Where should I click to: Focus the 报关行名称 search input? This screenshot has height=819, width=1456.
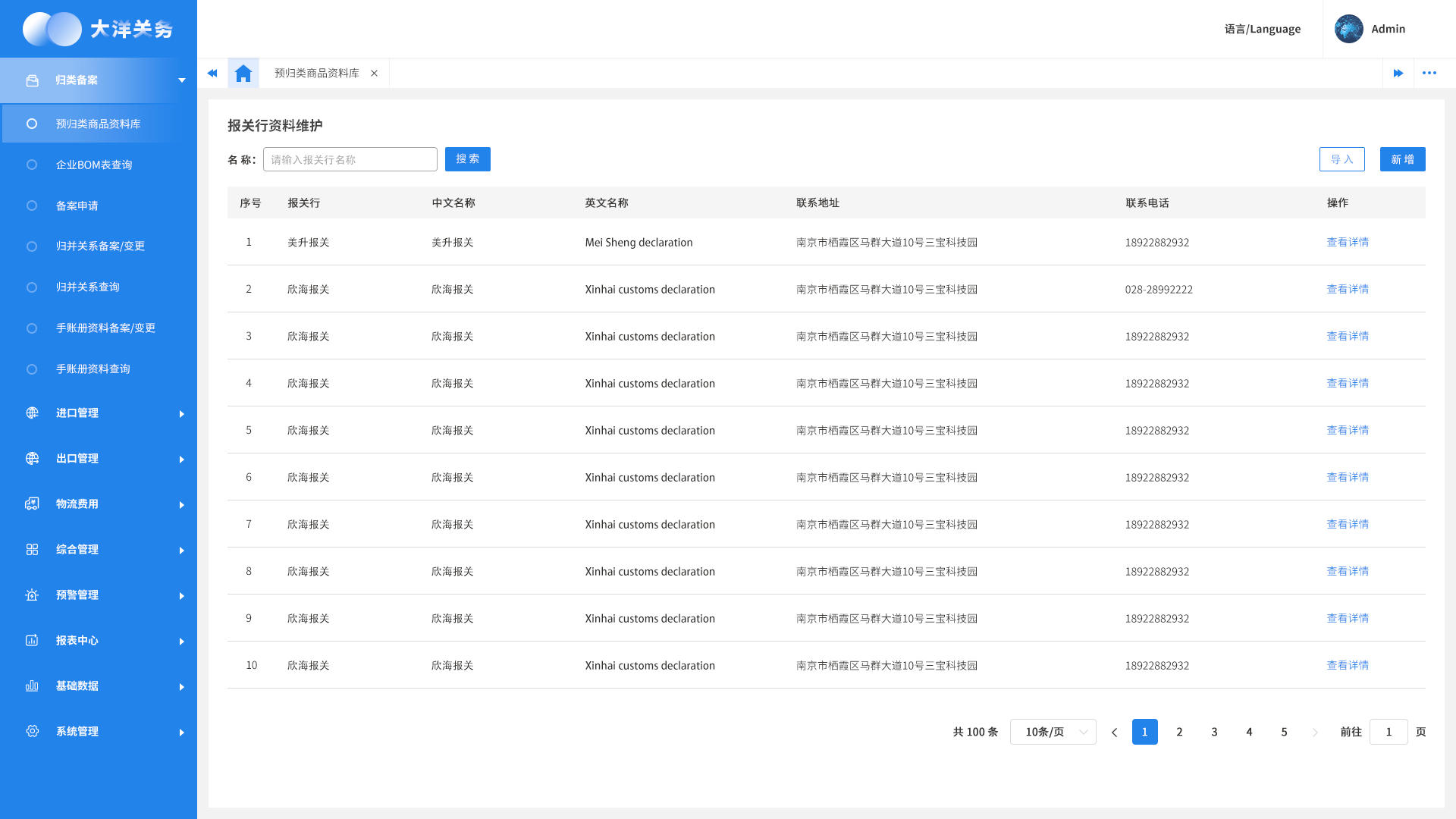[350, 159]
